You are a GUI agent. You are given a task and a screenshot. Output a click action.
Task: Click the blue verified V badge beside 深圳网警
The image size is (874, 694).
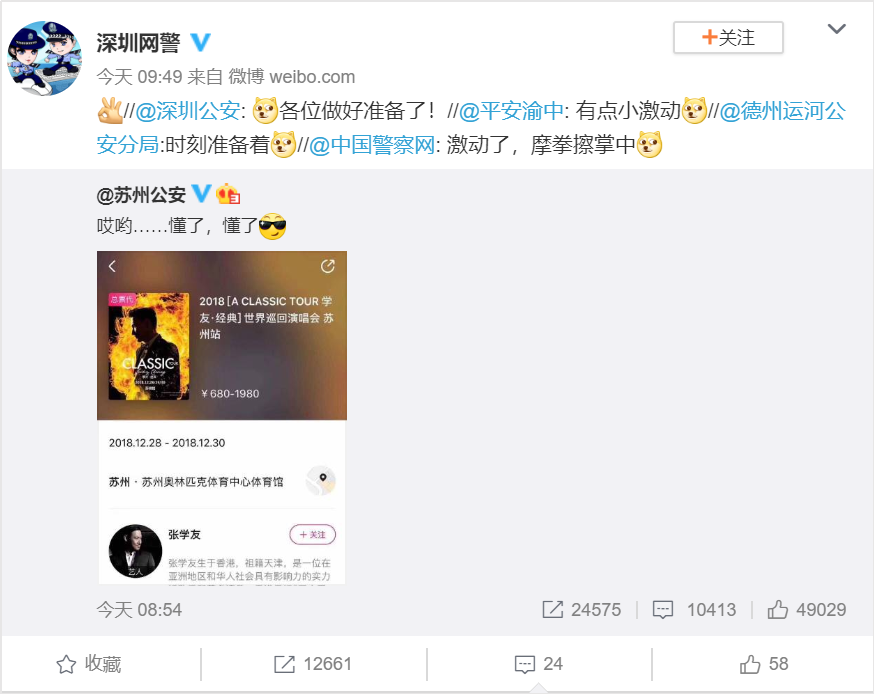[x=201, y=42]
